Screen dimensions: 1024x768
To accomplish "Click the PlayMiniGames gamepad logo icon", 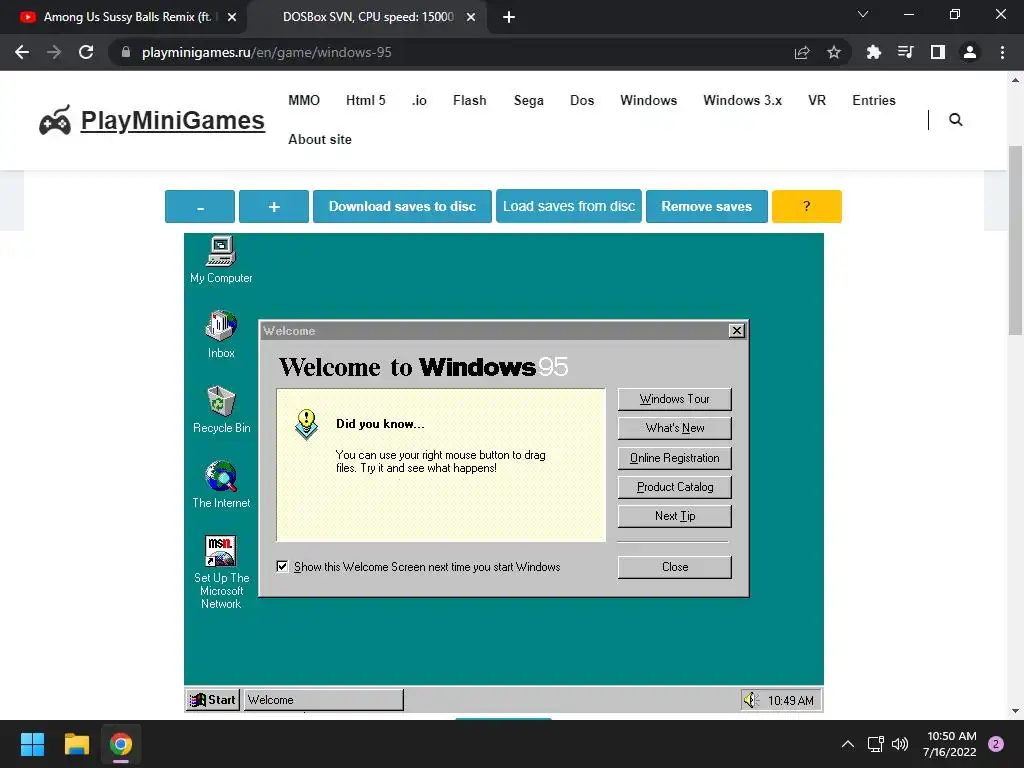I will tap(55, 120).
